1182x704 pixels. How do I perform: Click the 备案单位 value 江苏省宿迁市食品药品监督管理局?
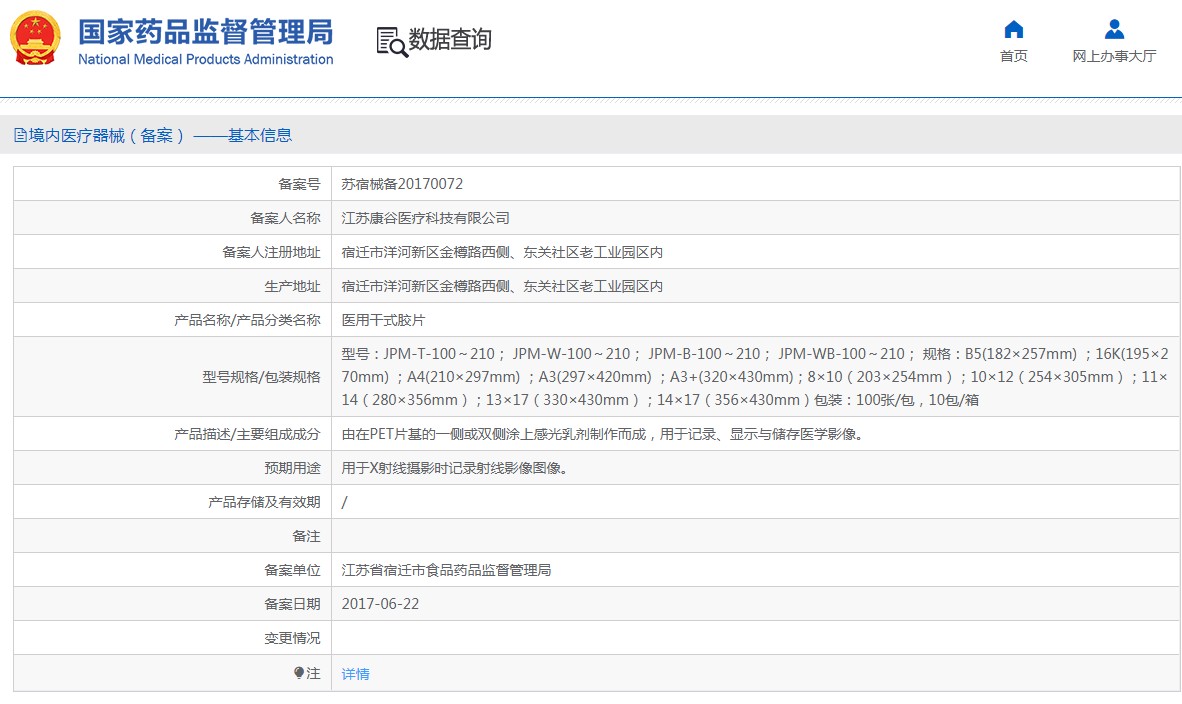click(448, 569)
